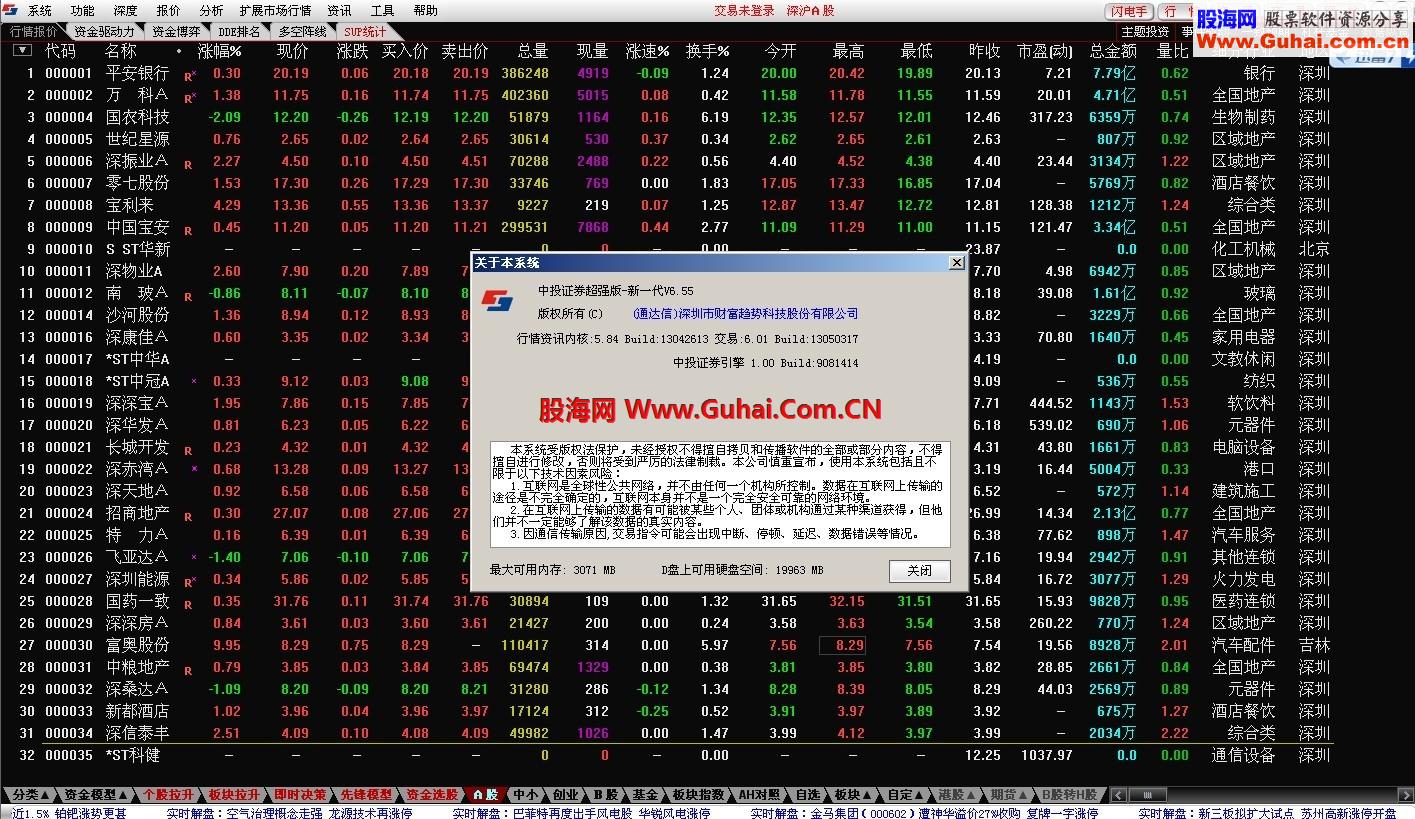Expand the 板块▲ bottom tab menu
The height and width of the screenshot is (819, 1415).
[x=853, y=795]
